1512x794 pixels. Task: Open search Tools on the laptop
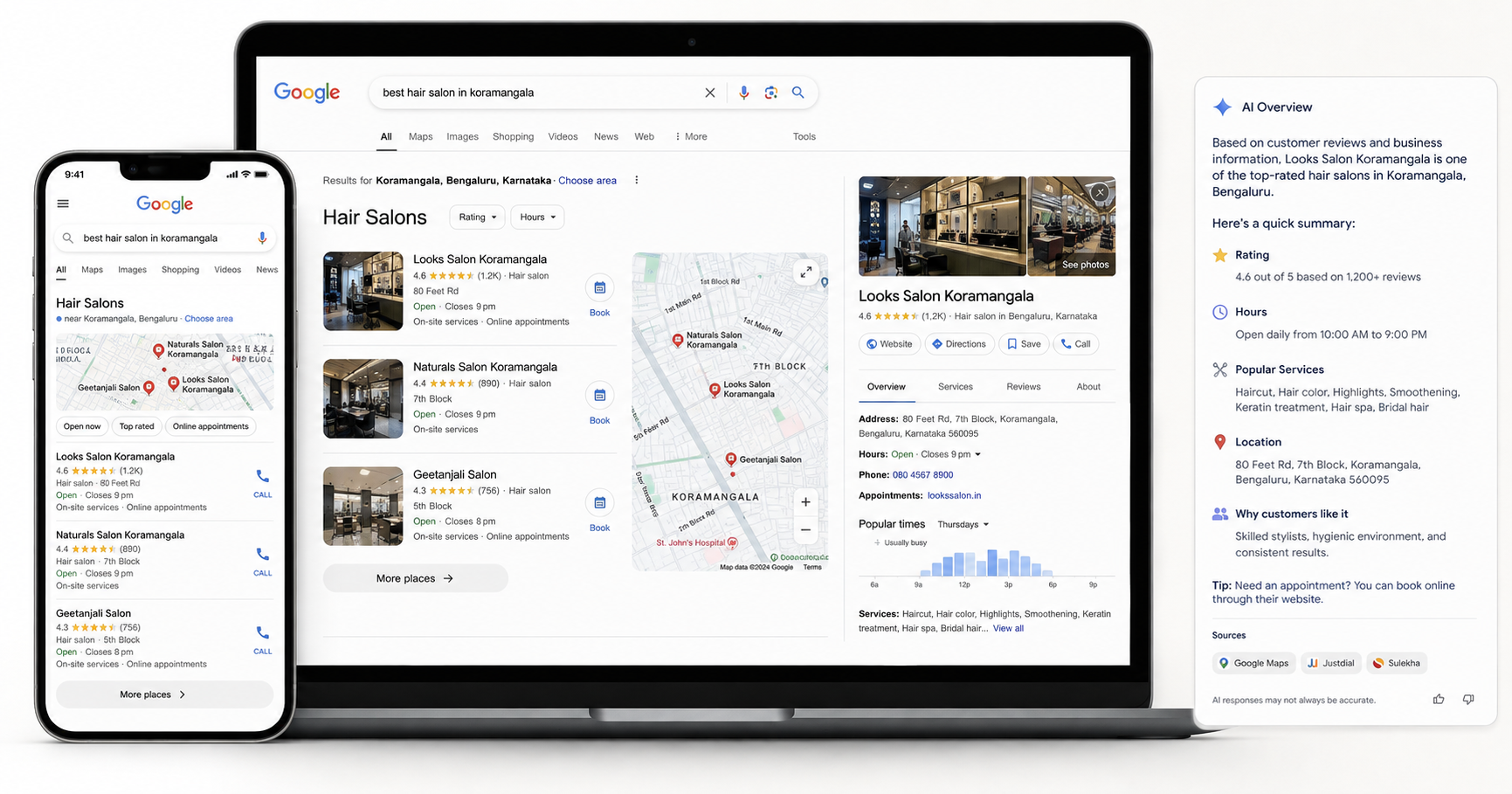pos(804,137)
